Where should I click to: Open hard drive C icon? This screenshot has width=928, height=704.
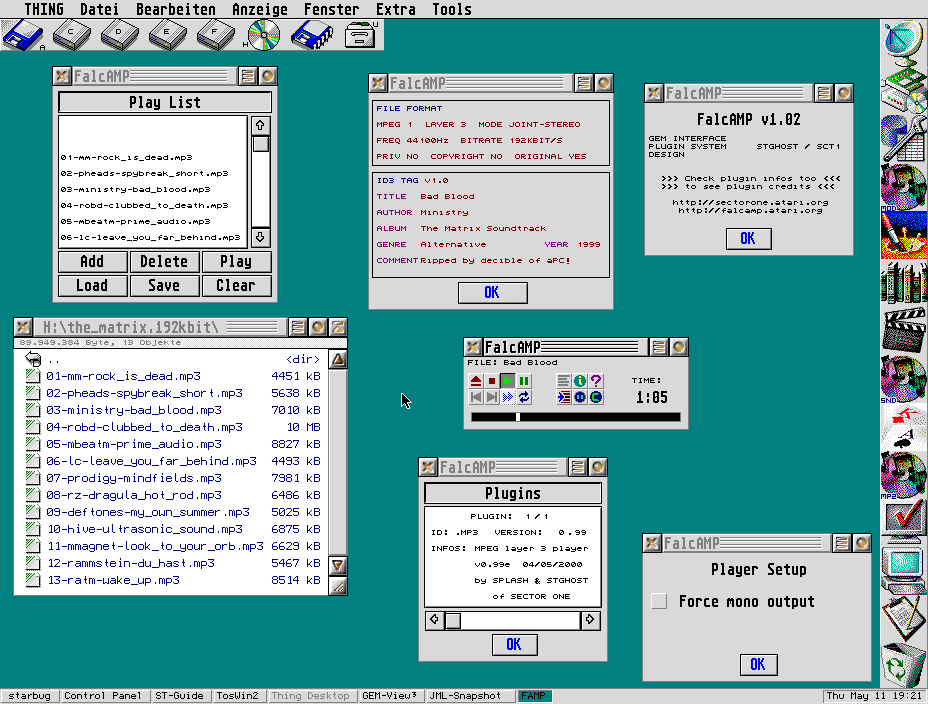coord(72,34)
